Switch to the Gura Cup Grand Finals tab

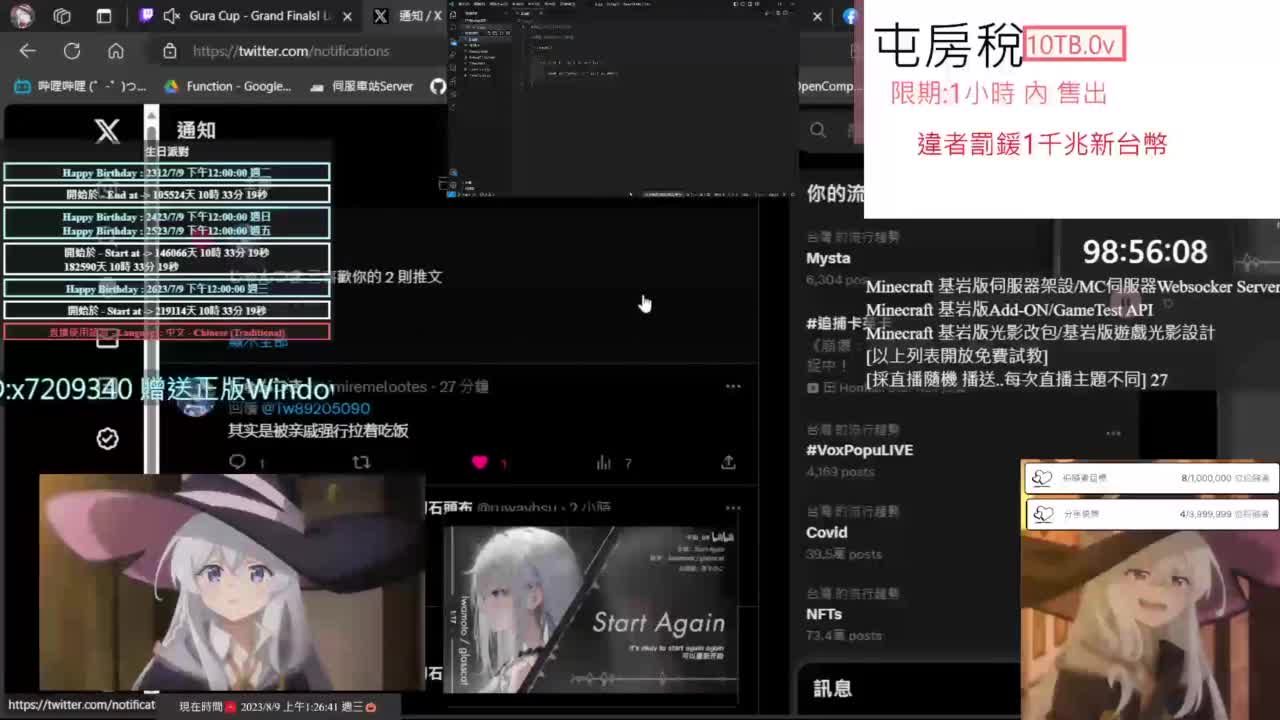click(262, 16)
